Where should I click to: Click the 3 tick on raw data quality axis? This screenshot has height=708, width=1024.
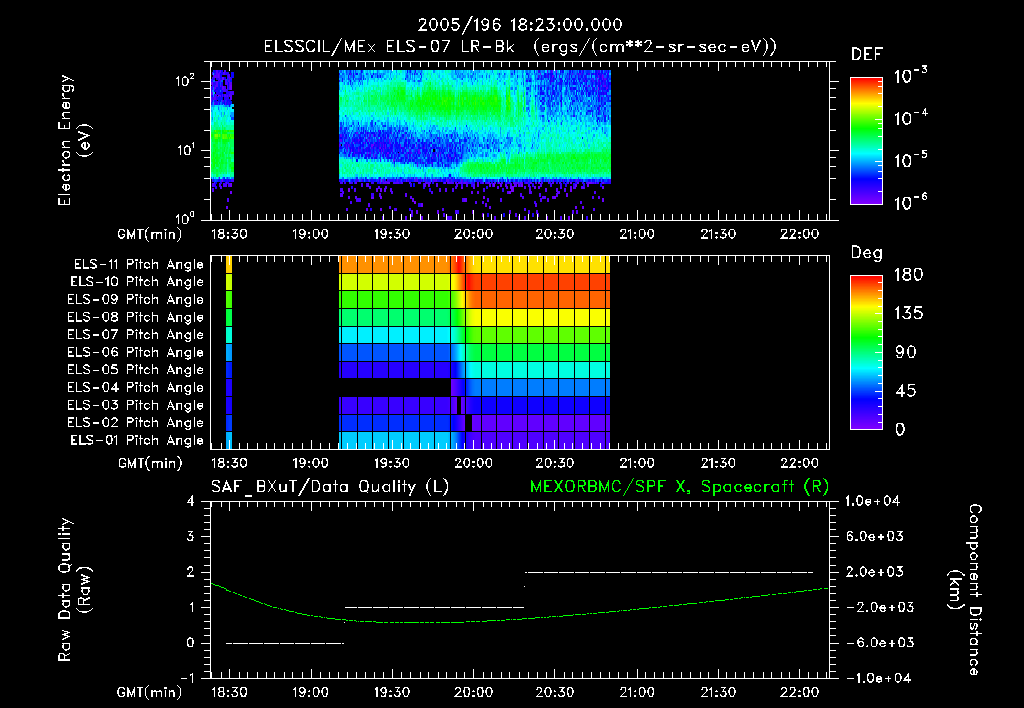click(190, 536)
